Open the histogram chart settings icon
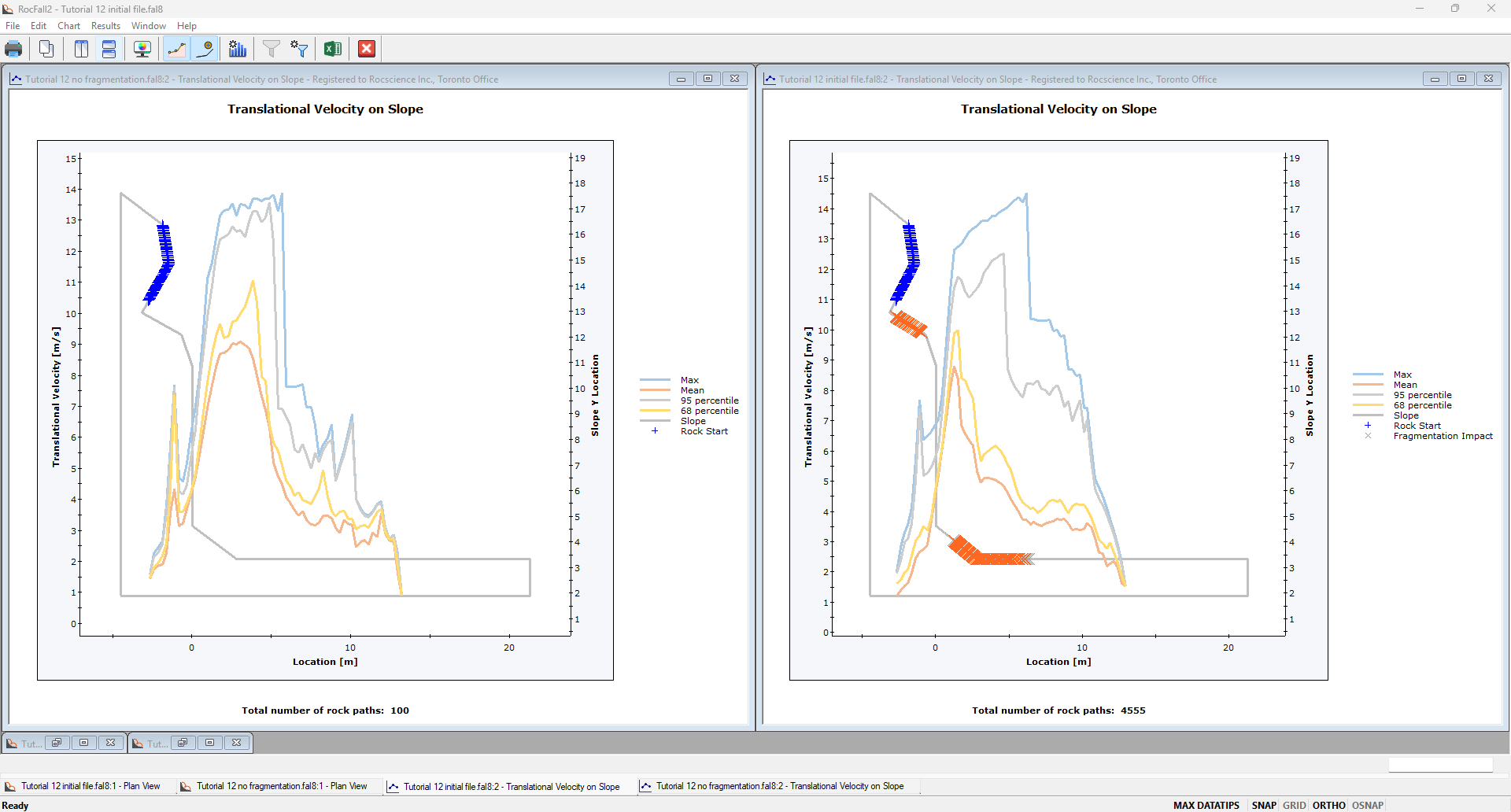Viewport: 1511px width, 812px height. [x=238, y=49]
